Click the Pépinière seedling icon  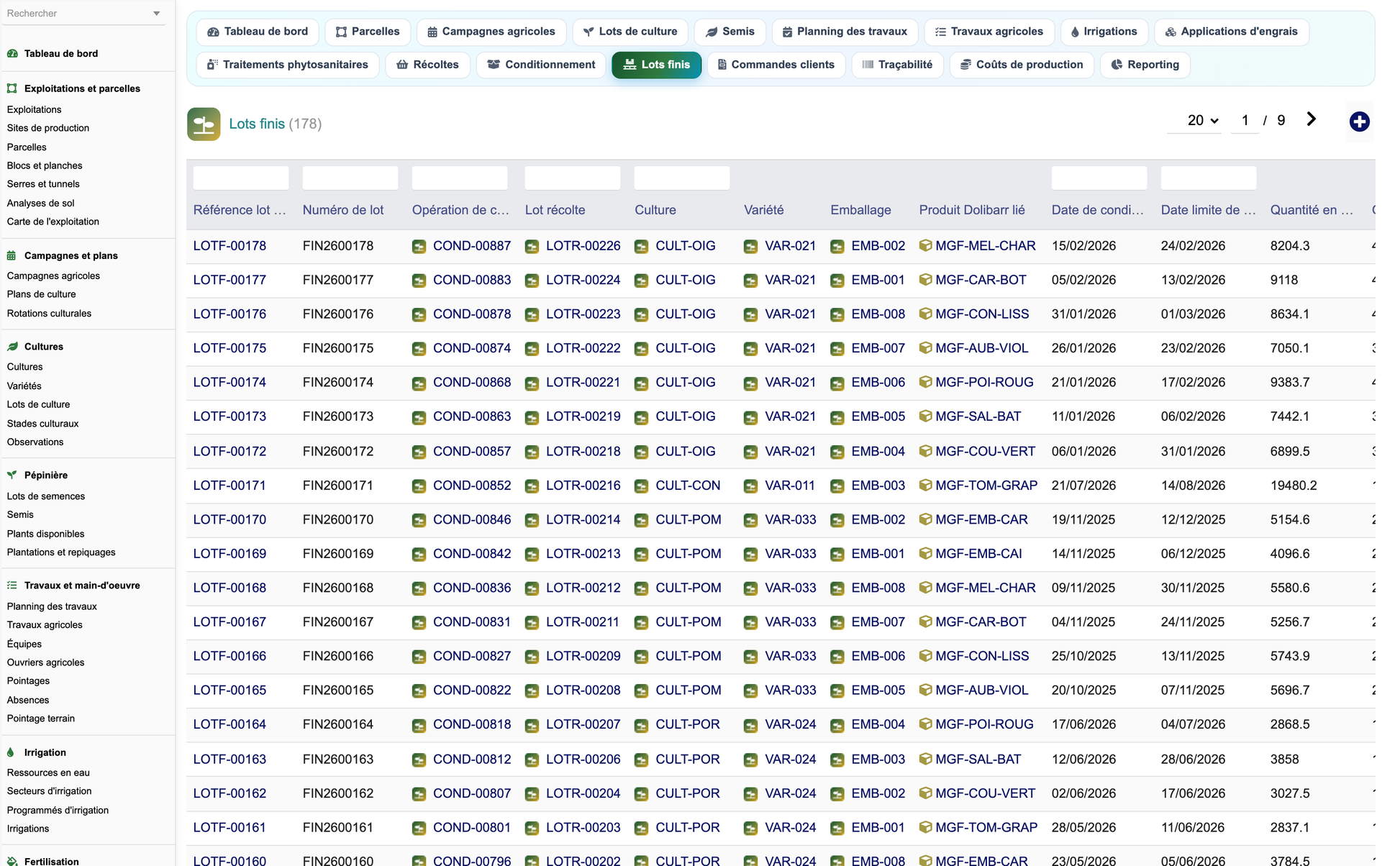click(12, 475)
